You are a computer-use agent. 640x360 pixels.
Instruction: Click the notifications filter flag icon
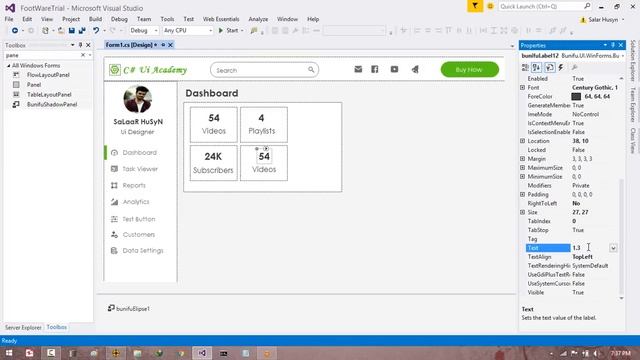[x=475, y=6]
